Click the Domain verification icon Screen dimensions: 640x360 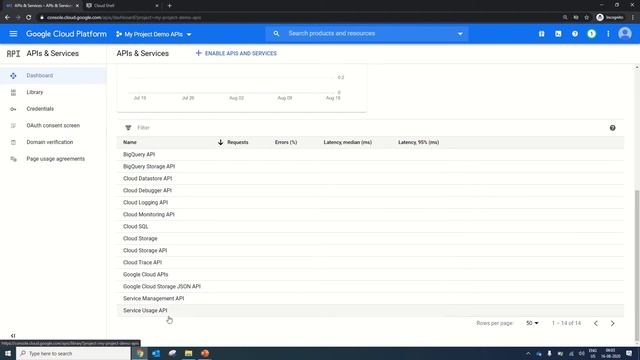click(x=13, y=142)
